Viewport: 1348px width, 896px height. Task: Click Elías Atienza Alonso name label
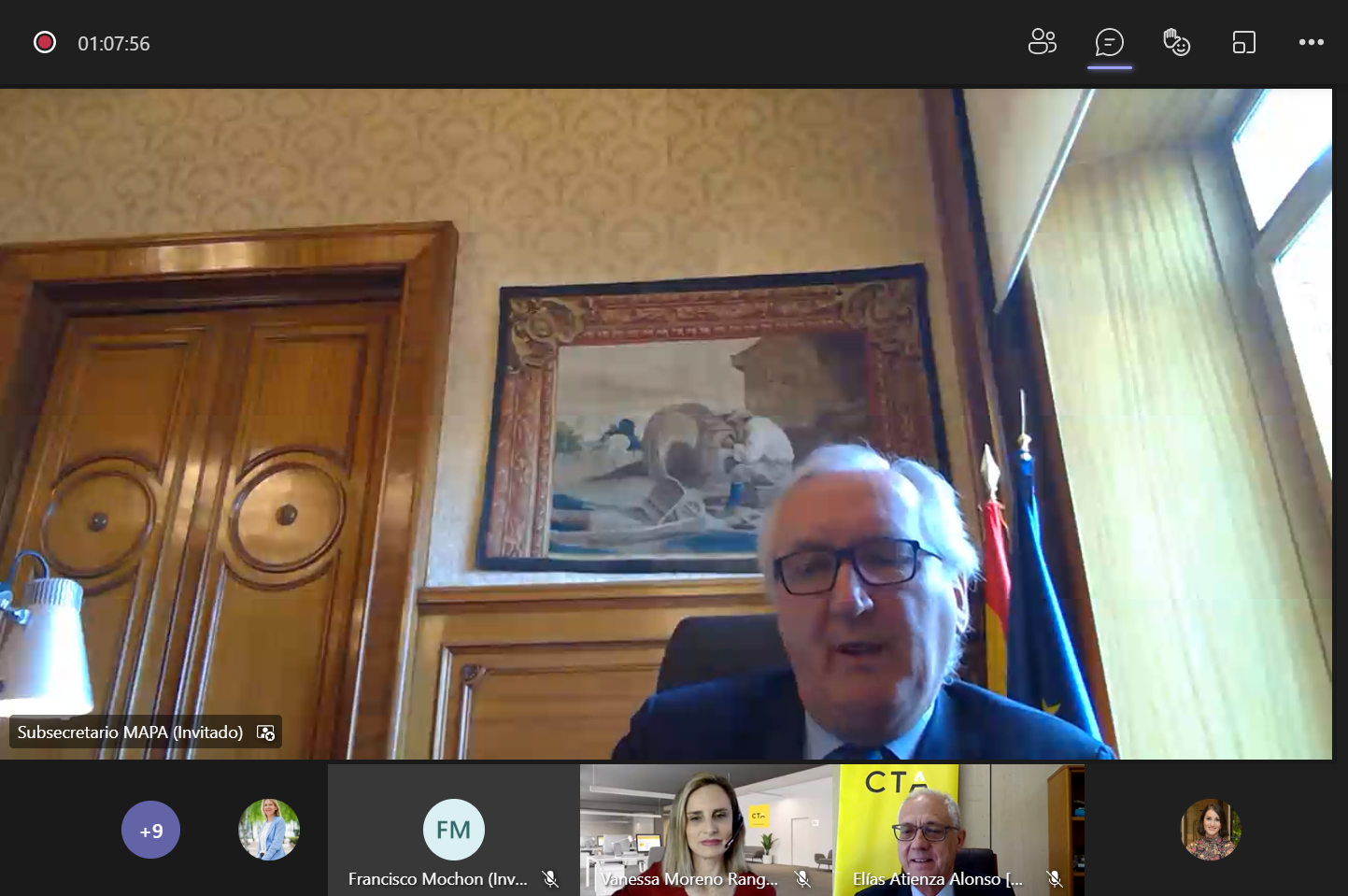coord(938,879)
